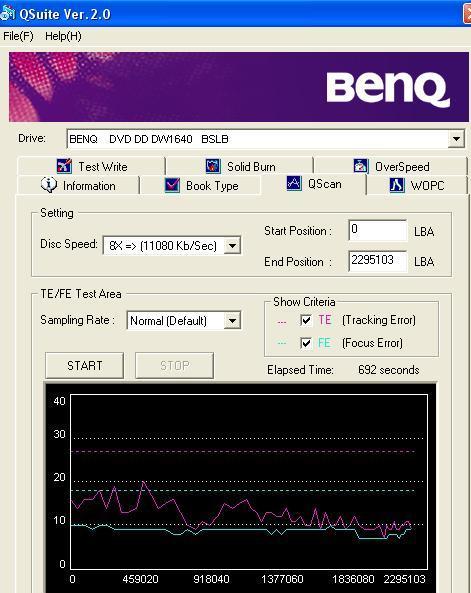The image size is (471, 593).
Task: Switch to the Test Write tab
Action: pos(92,166)
